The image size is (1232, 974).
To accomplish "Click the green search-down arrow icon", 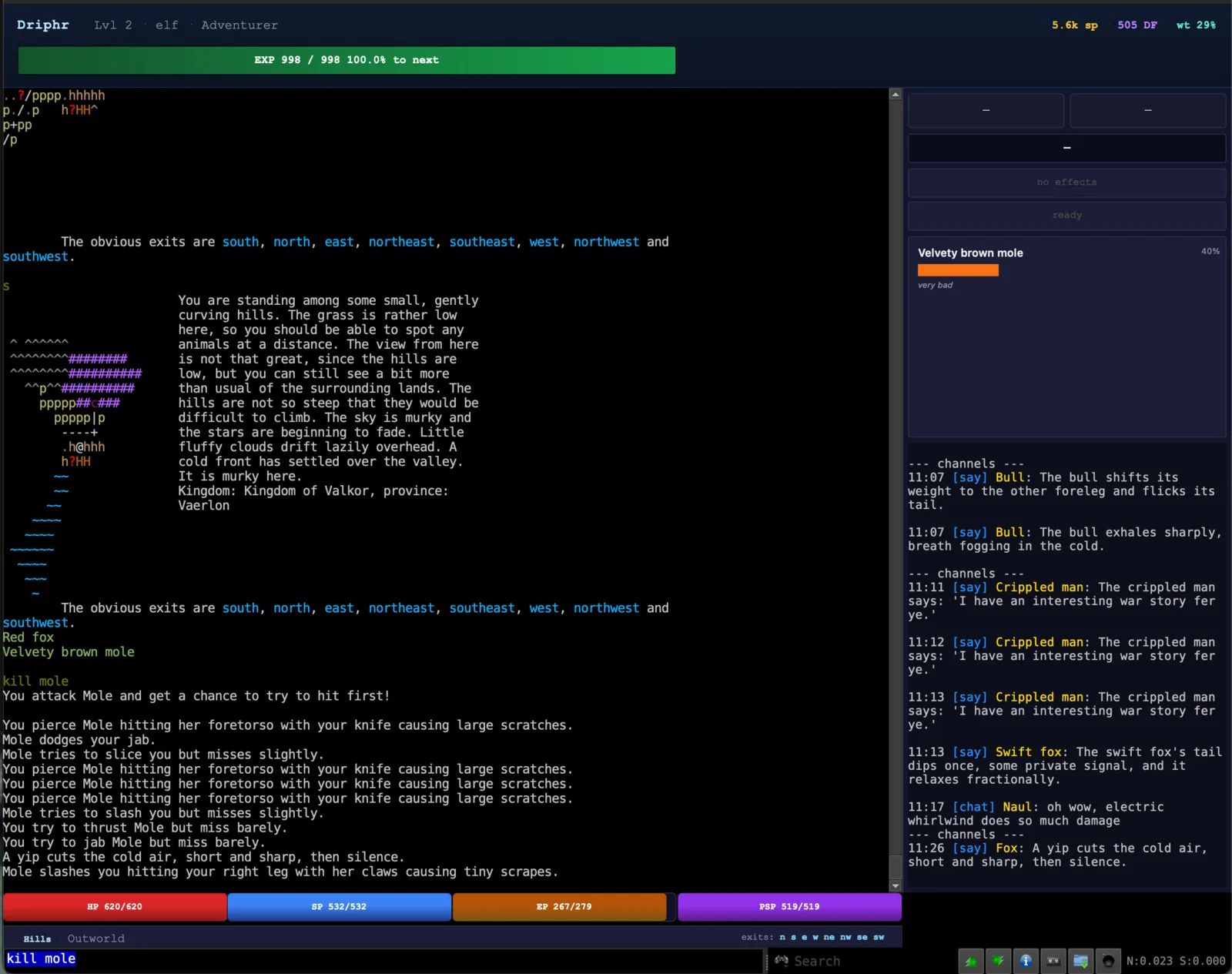I will pyautogui.click(x=999, y=960).
